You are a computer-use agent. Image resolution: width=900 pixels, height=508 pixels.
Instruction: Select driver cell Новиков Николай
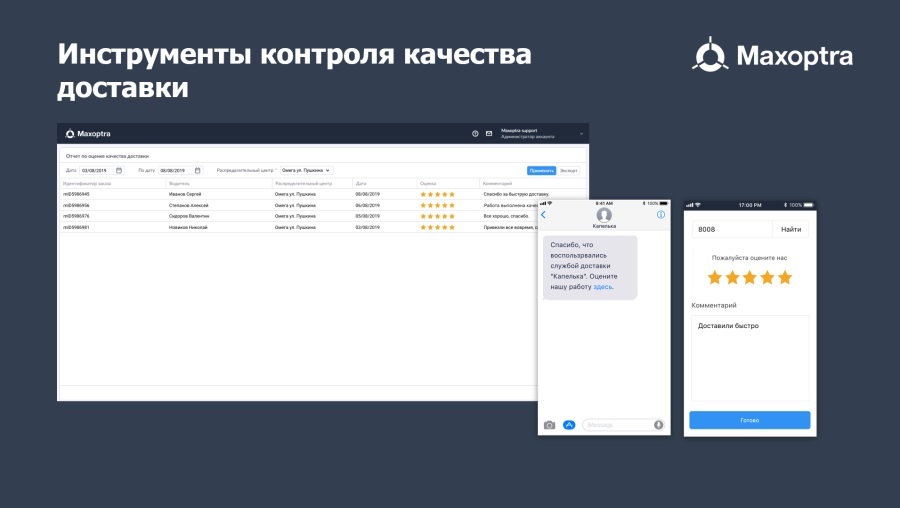(188, 227)
